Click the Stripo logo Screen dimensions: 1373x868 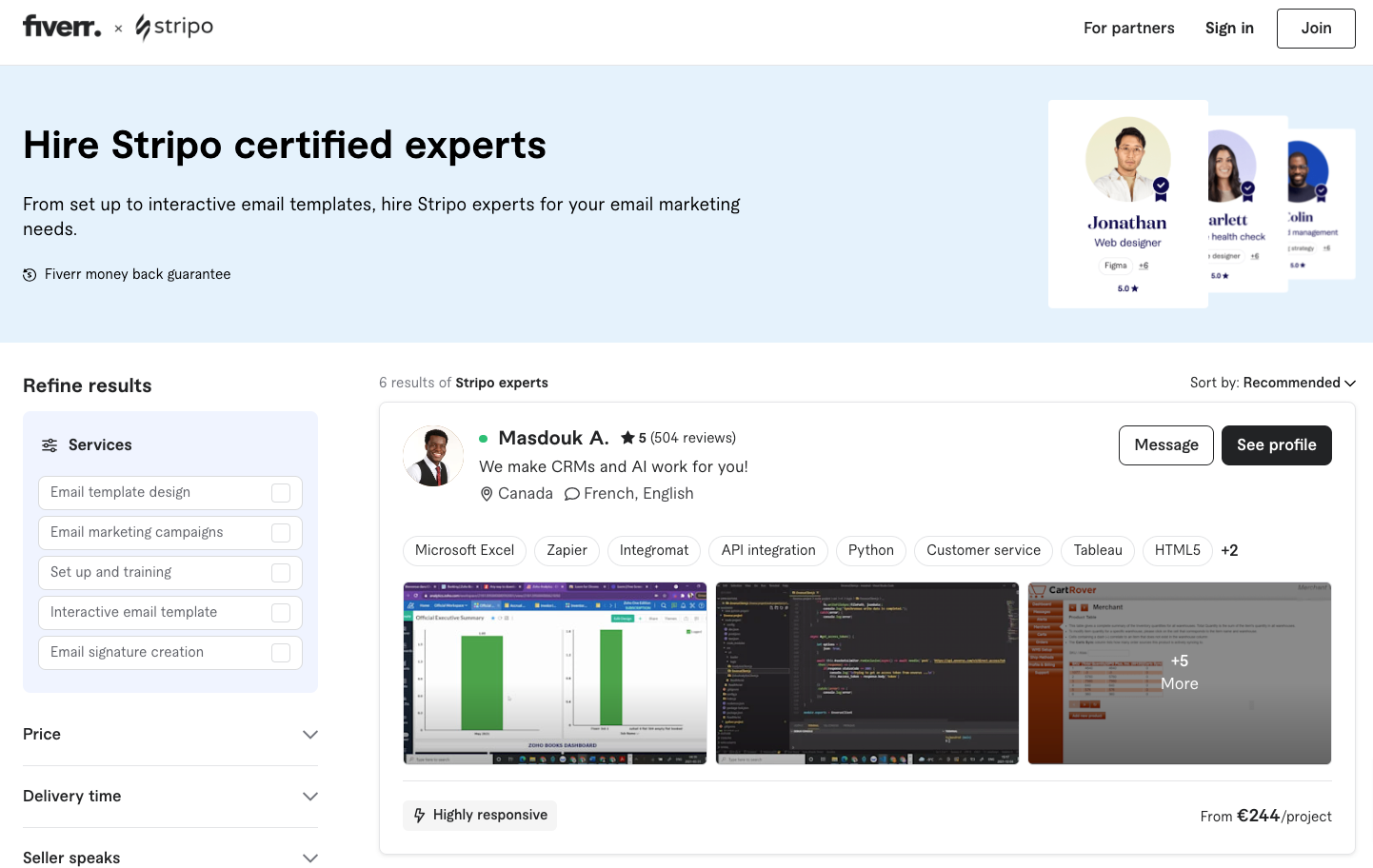[x=174, y=28]
